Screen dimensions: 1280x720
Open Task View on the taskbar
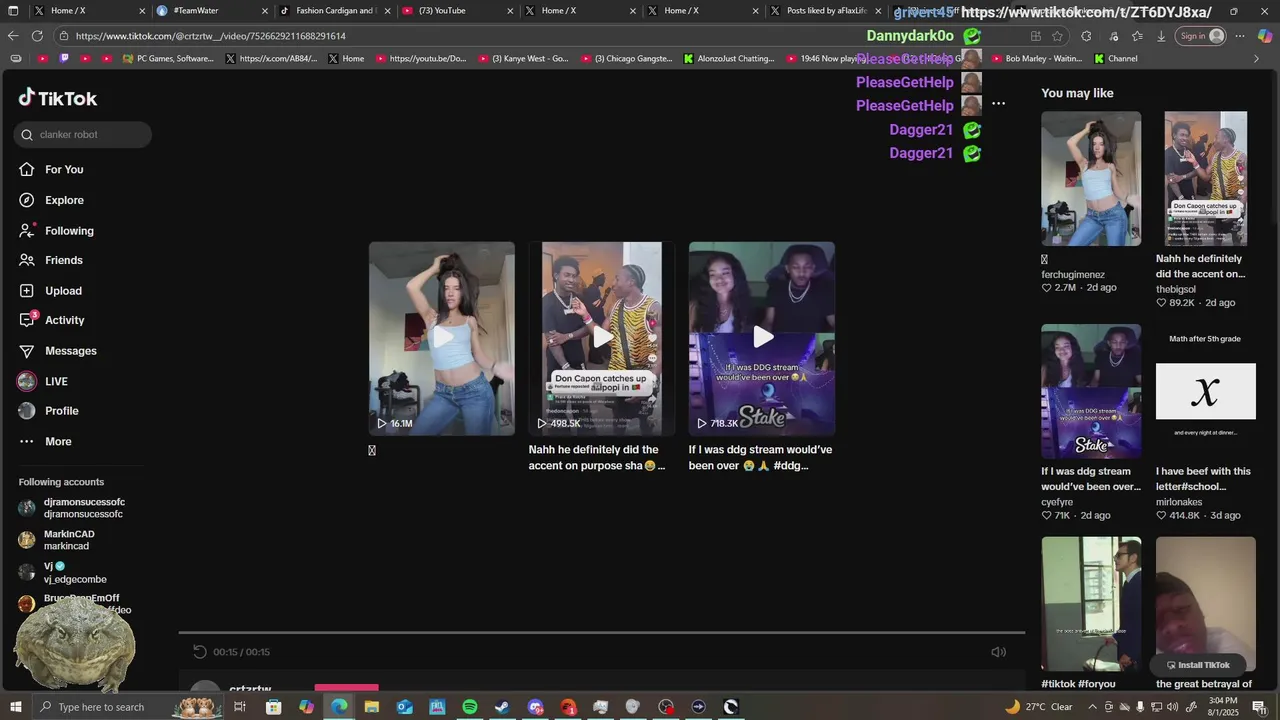[240, 707]
